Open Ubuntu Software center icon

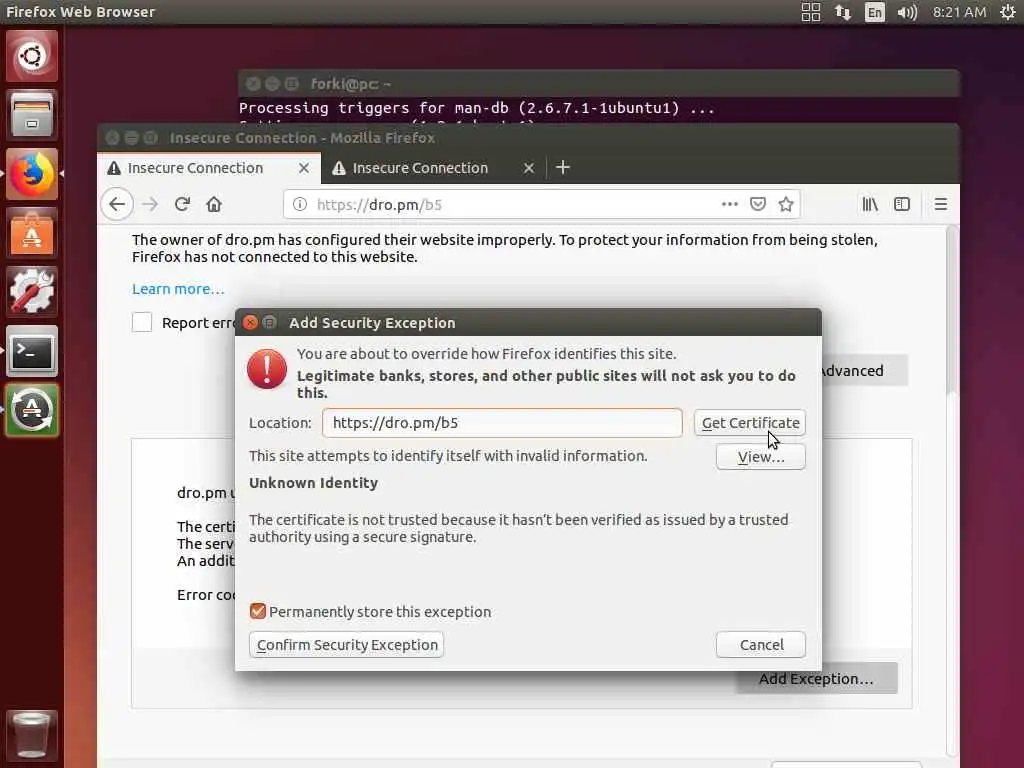tap(31, 233)
